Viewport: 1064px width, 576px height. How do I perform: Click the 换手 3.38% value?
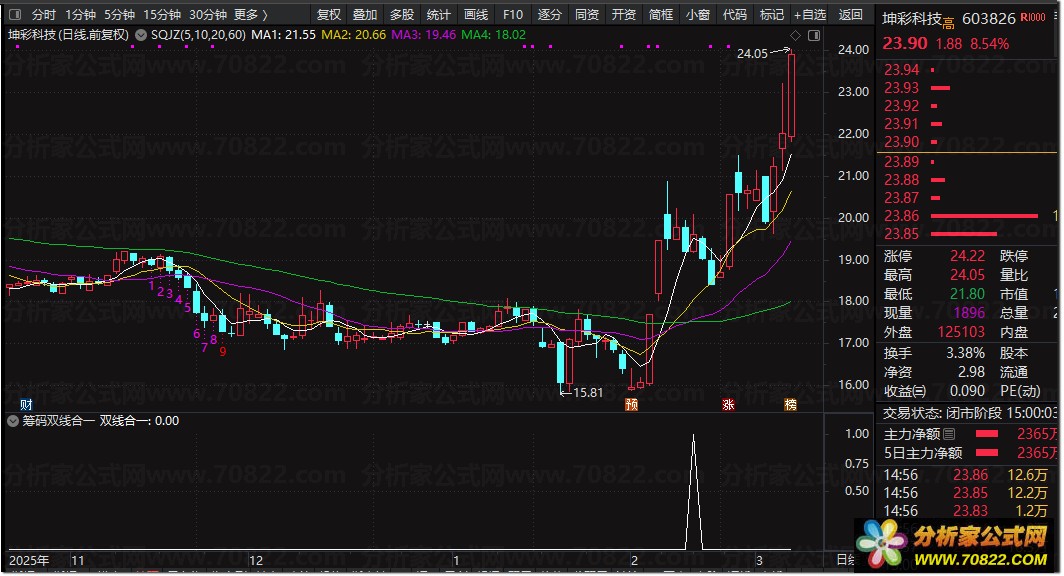coord(966,353)
